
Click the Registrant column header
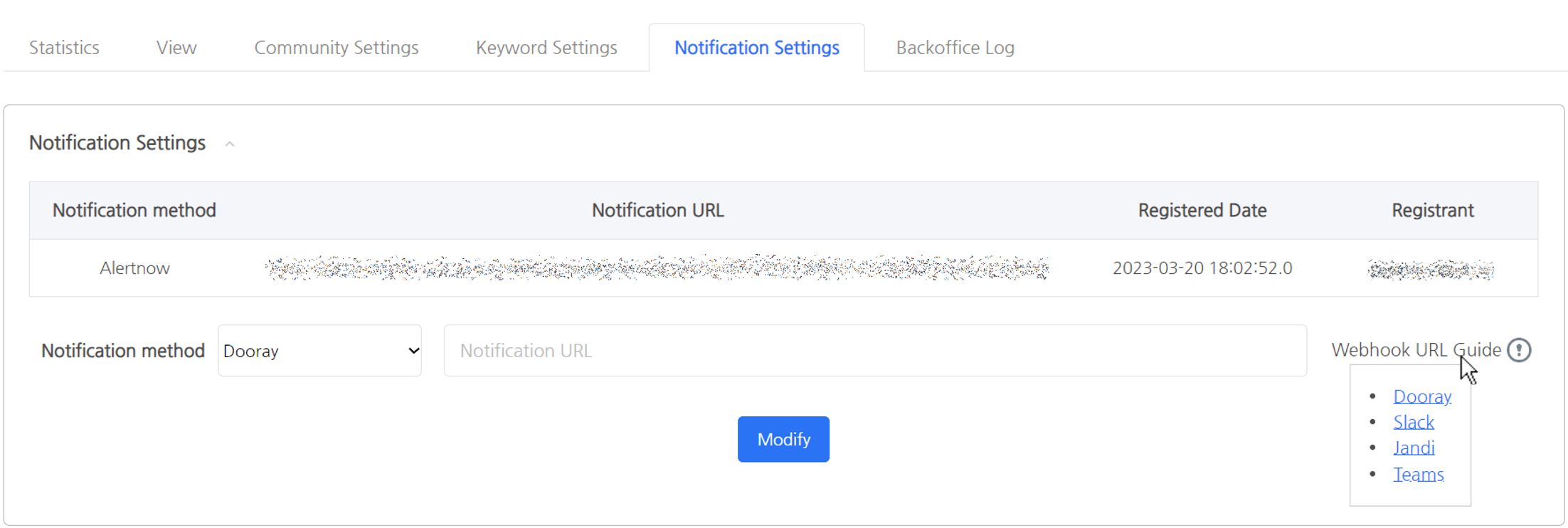click(x=1433, y=211)
